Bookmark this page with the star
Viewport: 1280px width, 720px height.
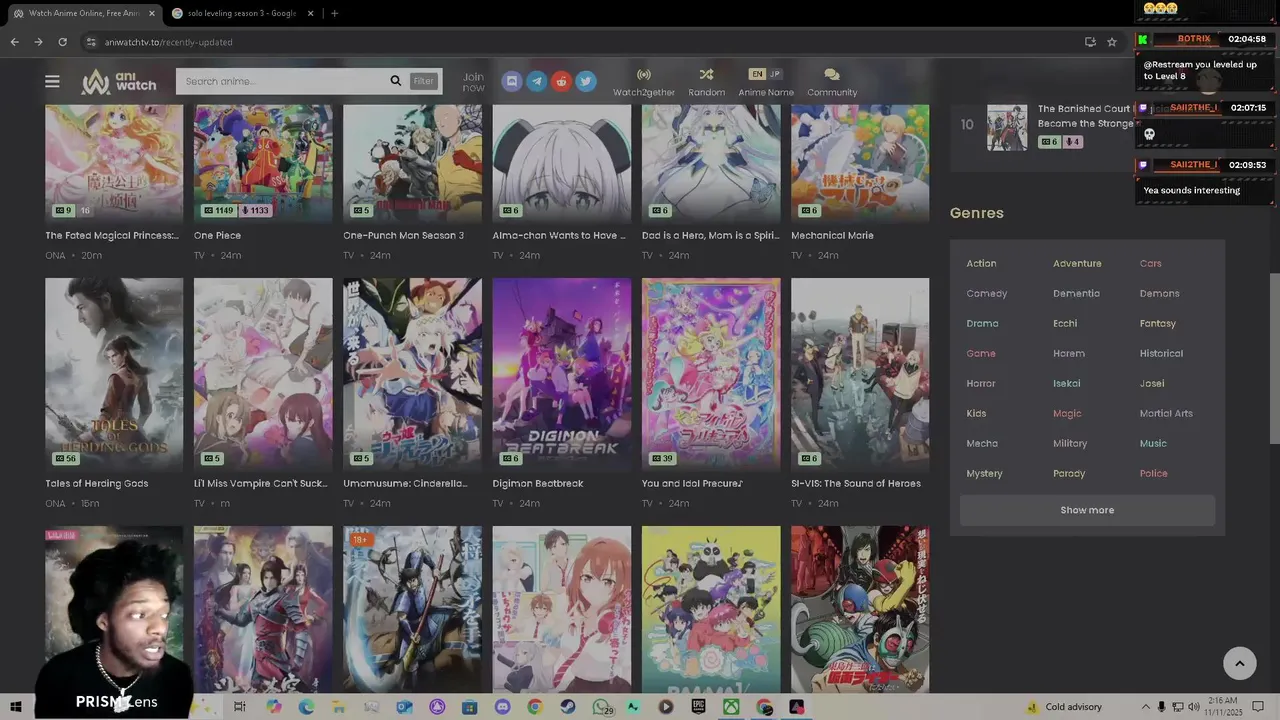click(x=1112, y=42)
